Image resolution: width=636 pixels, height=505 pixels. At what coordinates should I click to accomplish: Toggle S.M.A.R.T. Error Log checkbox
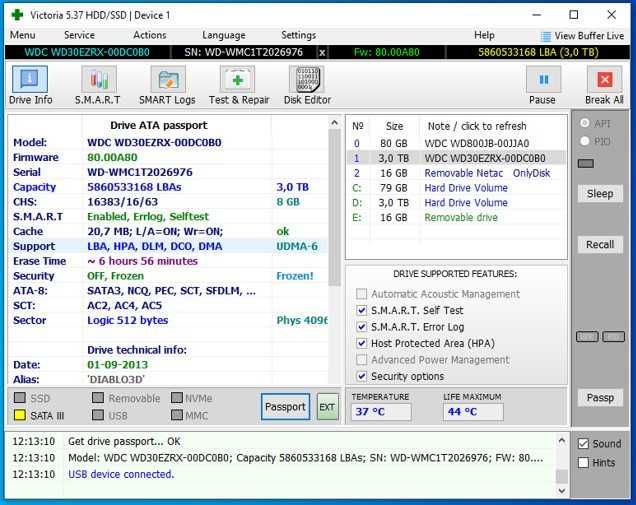point(361,327)
